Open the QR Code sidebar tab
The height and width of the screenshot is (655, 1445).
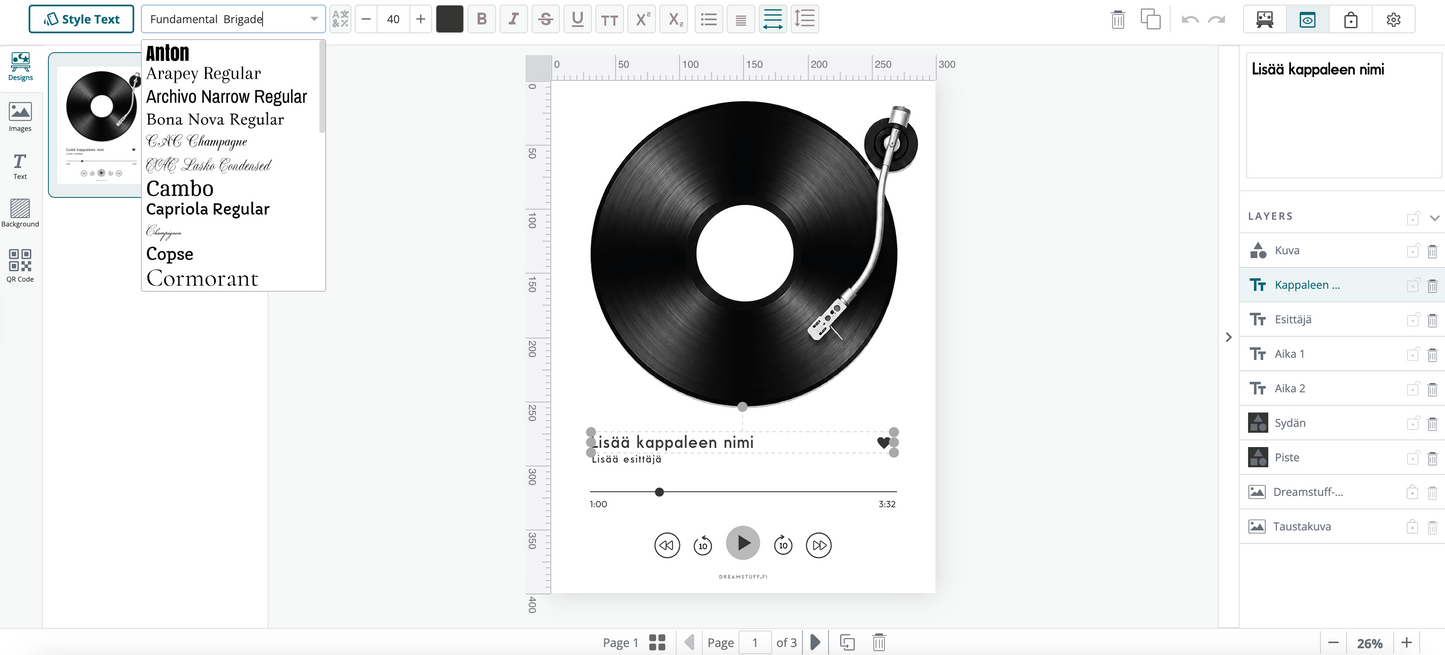20,266
